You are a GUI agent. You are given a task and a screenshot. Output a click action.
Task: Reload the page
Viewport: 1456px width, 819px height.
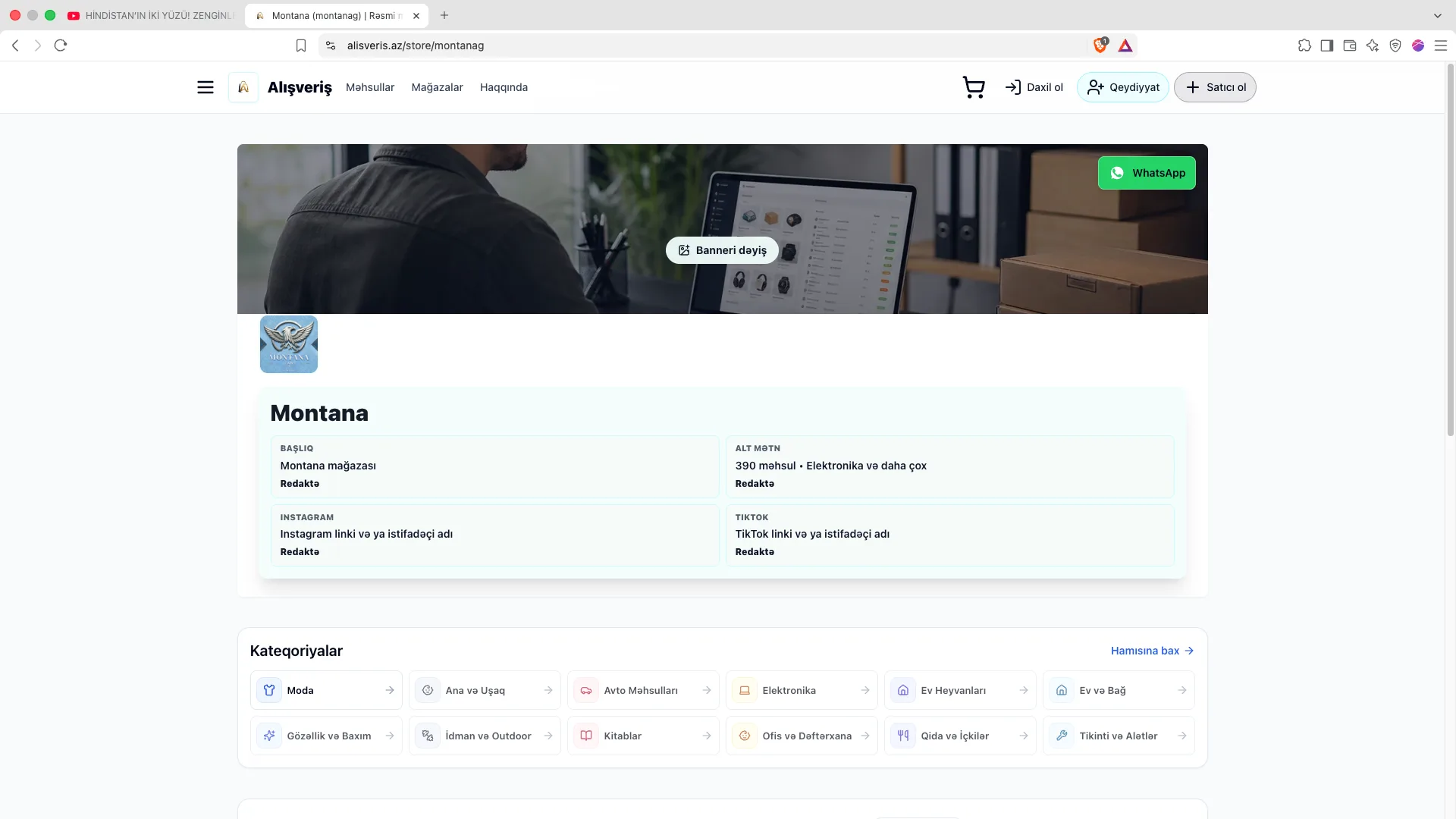tap(61, 45)
